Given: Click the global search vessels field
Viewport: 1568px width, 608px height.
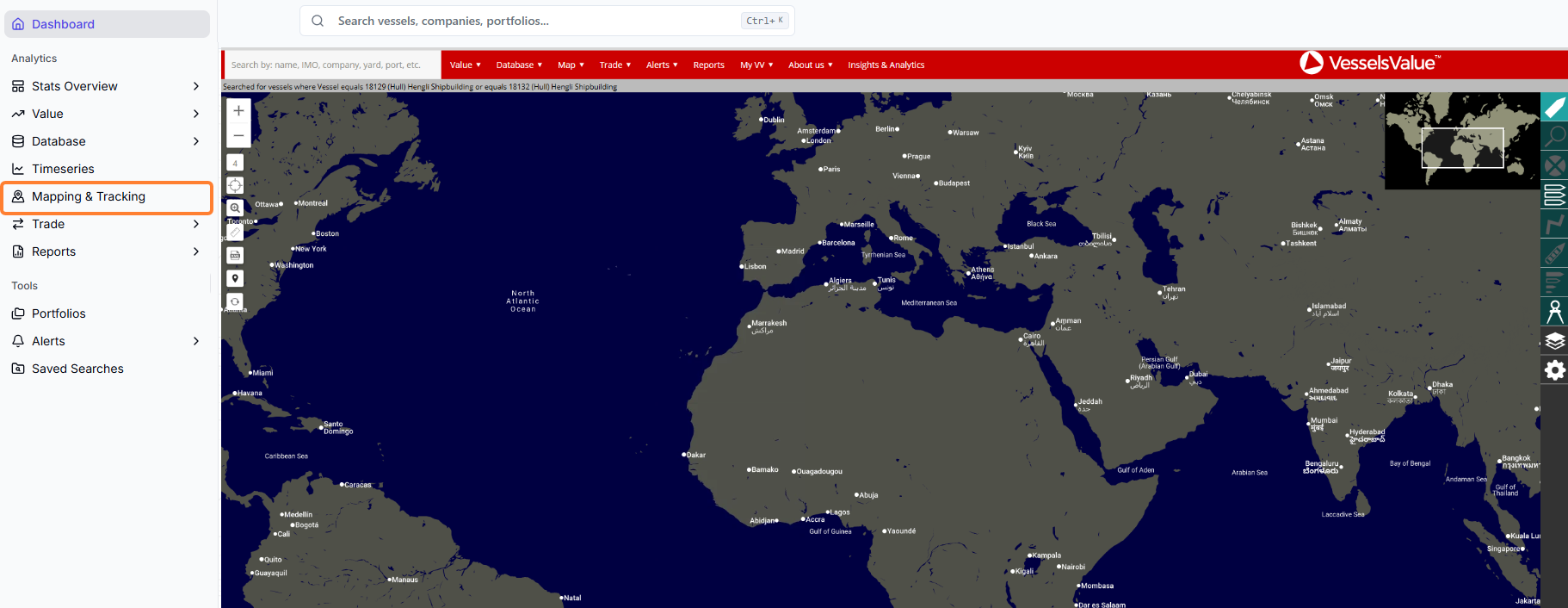Looking at the screenshot, I should [x=546, y=21].
